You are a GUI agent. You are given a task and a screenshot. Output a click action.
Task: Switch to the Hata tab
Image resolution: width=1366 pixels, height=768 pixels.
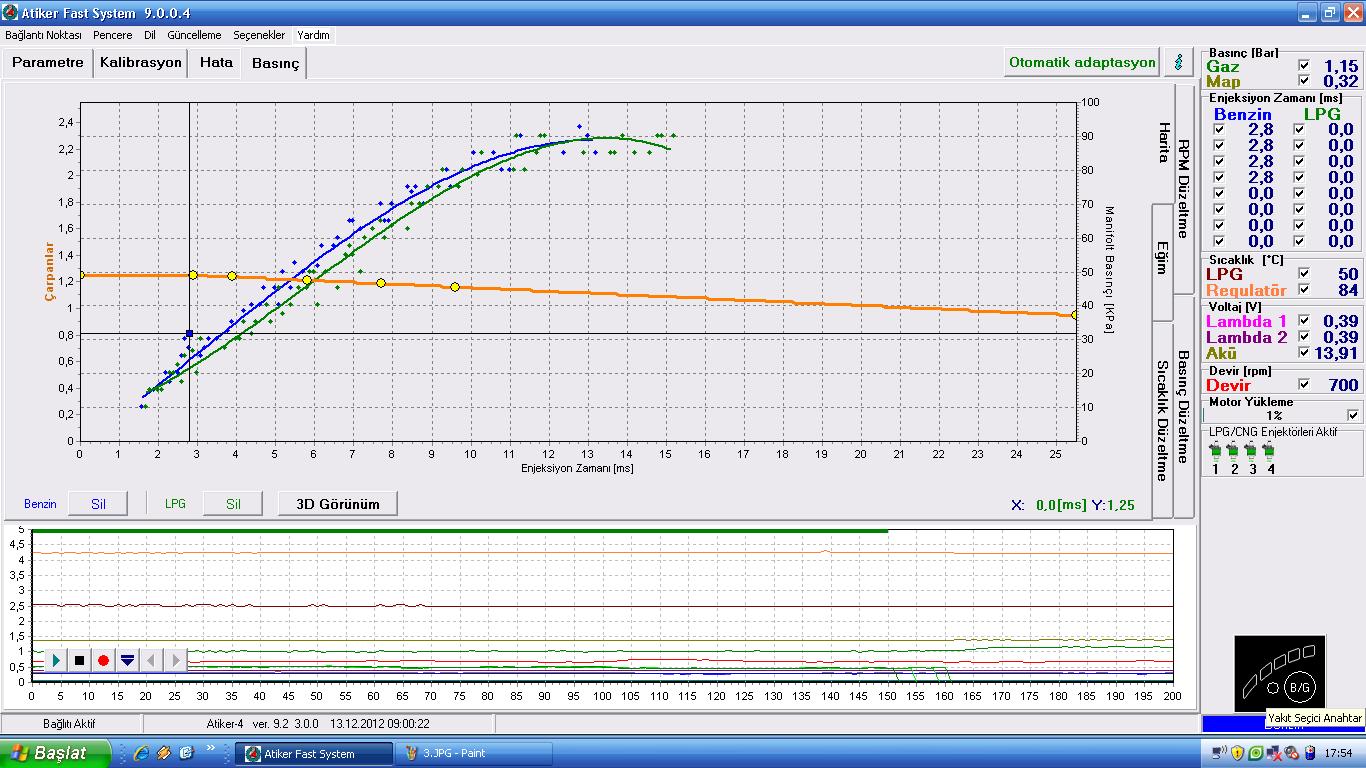(x=216, y=62)
